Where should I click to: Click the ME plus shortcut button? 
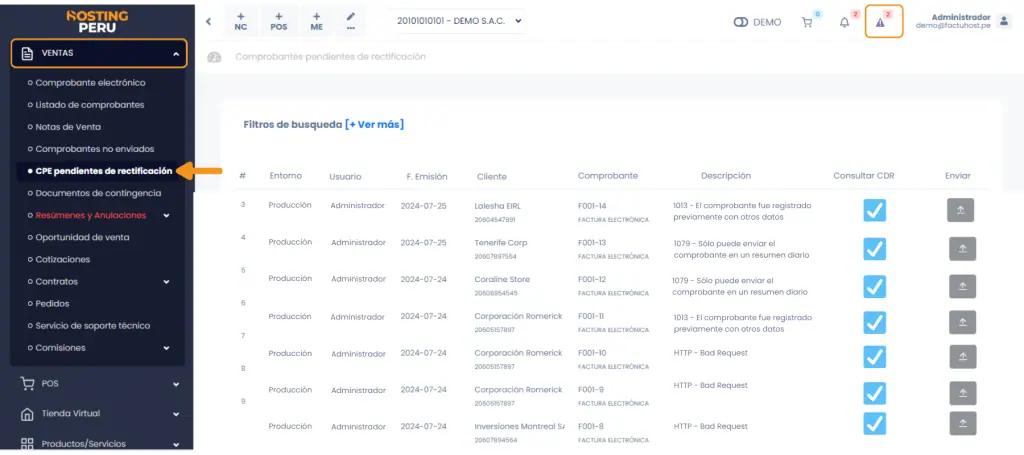[x=316, y=21]
